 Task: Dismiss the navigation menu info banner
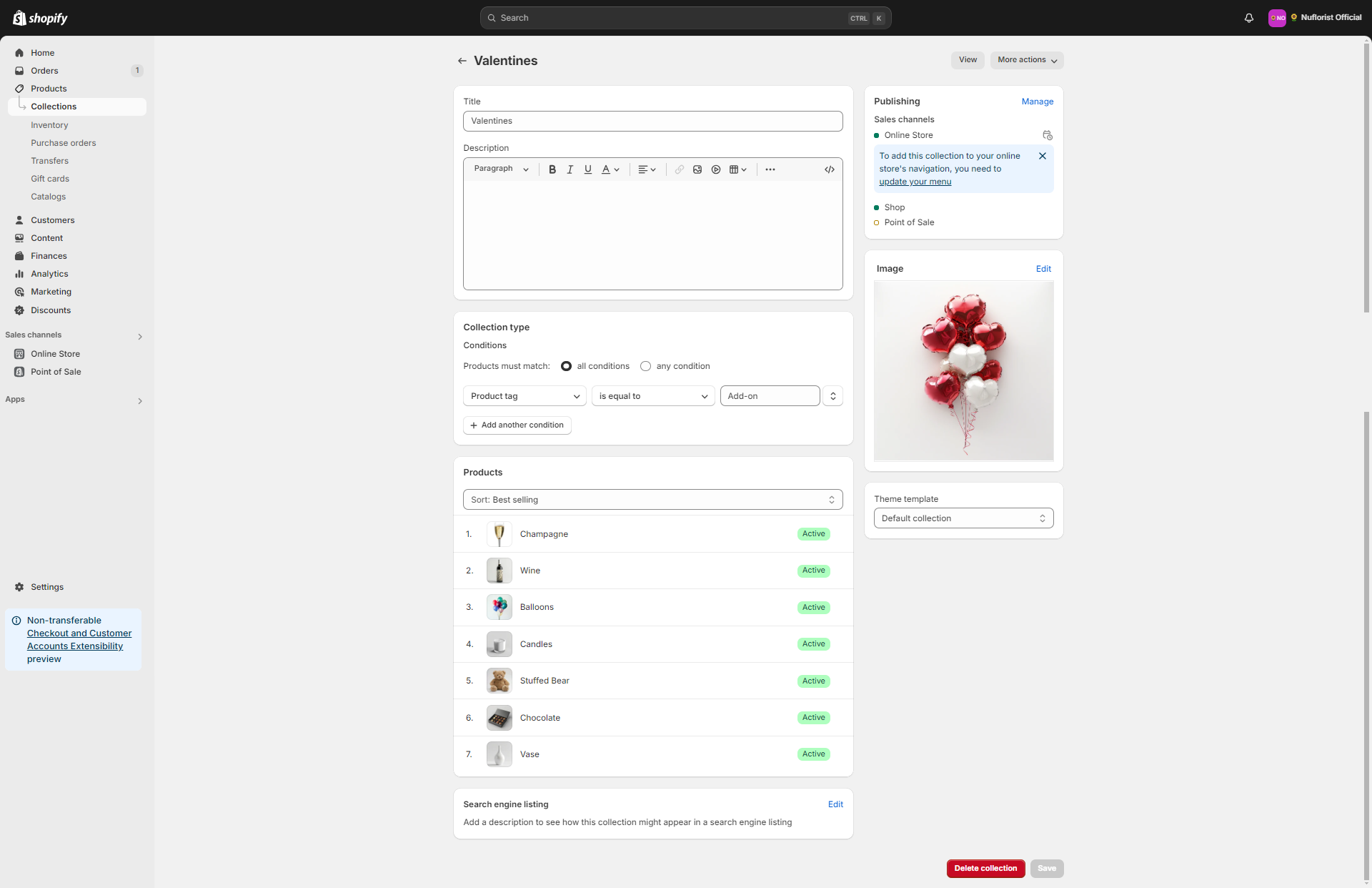[x=1042, y=156]
